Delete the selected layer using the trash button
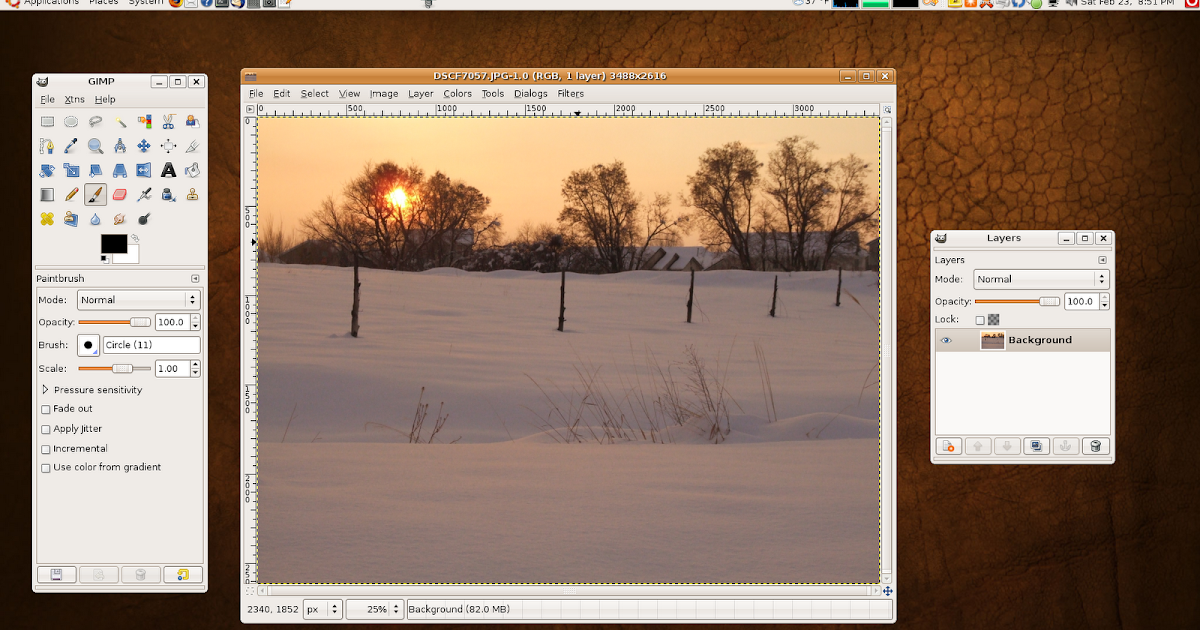Viewport: 1200px width, 630px height. click(x=1095, y=446)
